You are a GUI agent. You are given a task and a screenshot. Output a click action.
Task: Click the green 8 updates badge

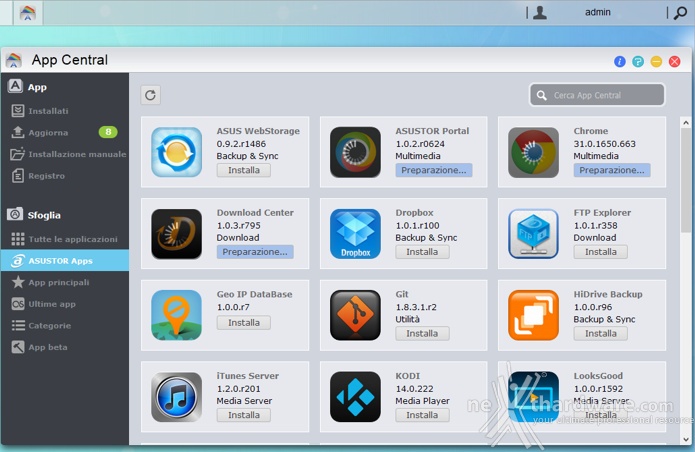pos(108,132)
